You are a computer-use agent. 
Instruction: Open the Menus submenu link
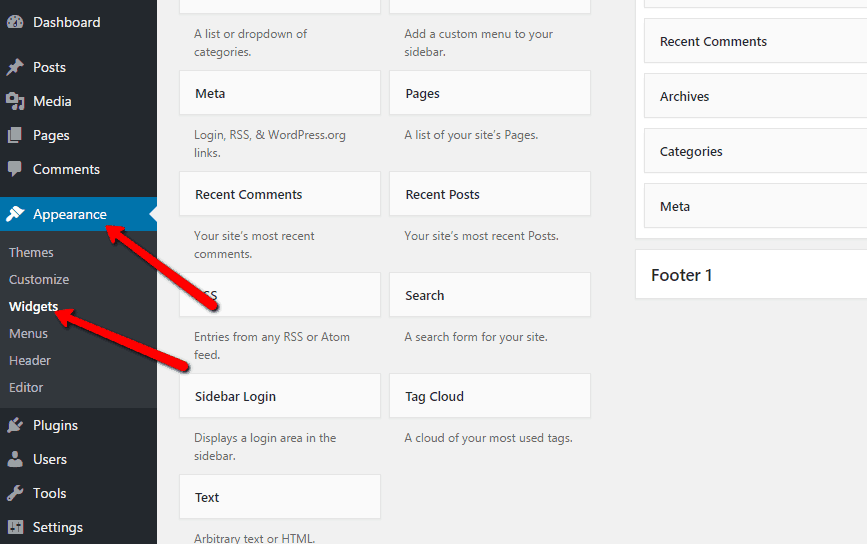pyautogui.click(x=28, y=333)
